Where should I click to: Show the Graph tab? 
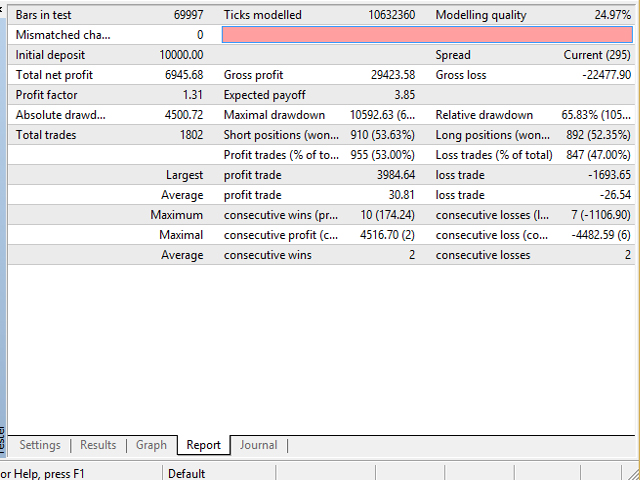pyautogui.click(x=151, y=445)
